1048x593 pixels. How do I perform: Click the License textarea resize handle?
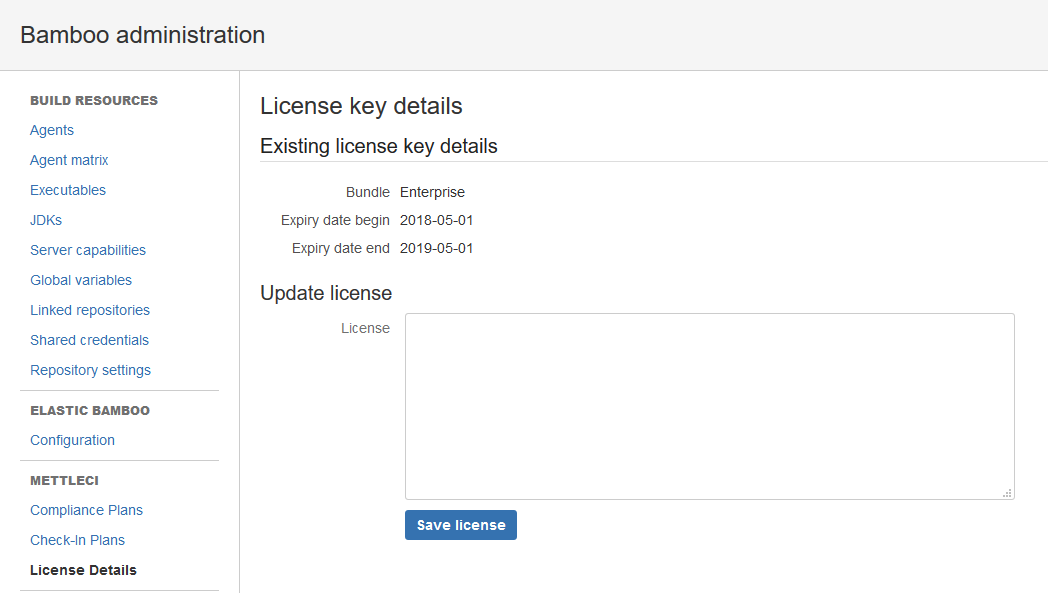(1007, 492)
